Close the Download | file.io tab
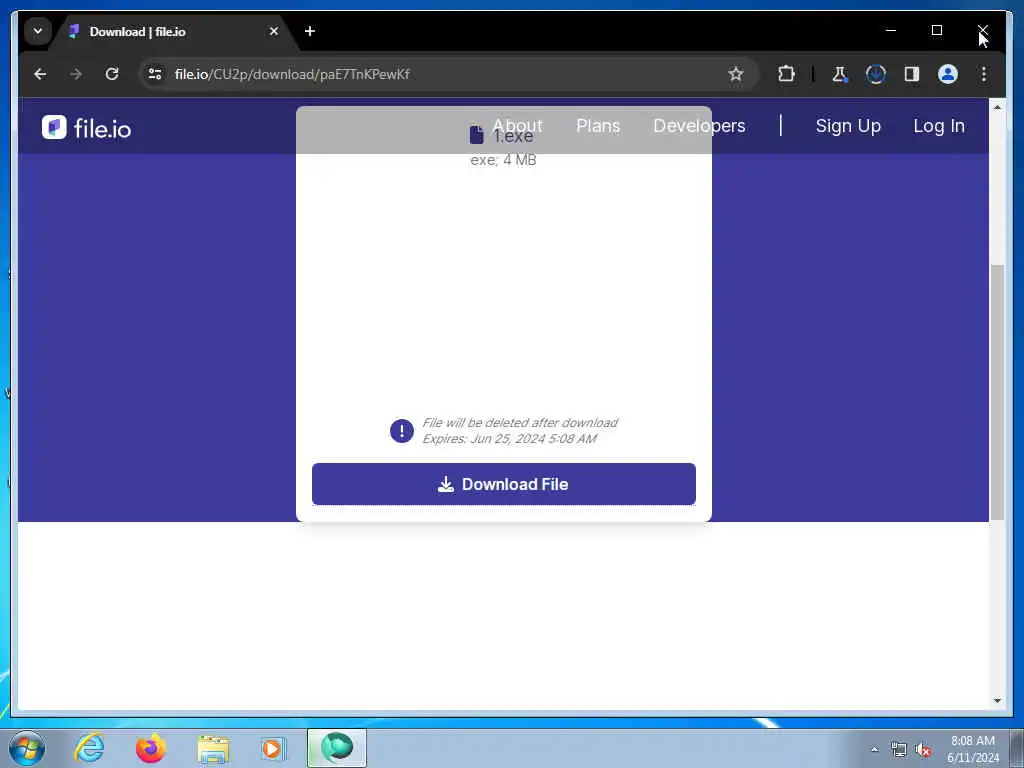 click(274, 31)
